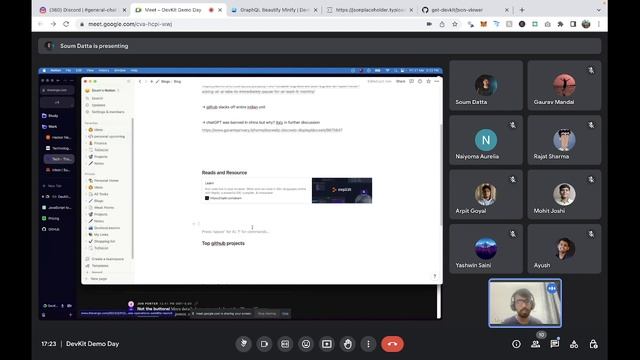
Task: Click the DevKit Demo Day meeting title
Action: coord(93,344)
